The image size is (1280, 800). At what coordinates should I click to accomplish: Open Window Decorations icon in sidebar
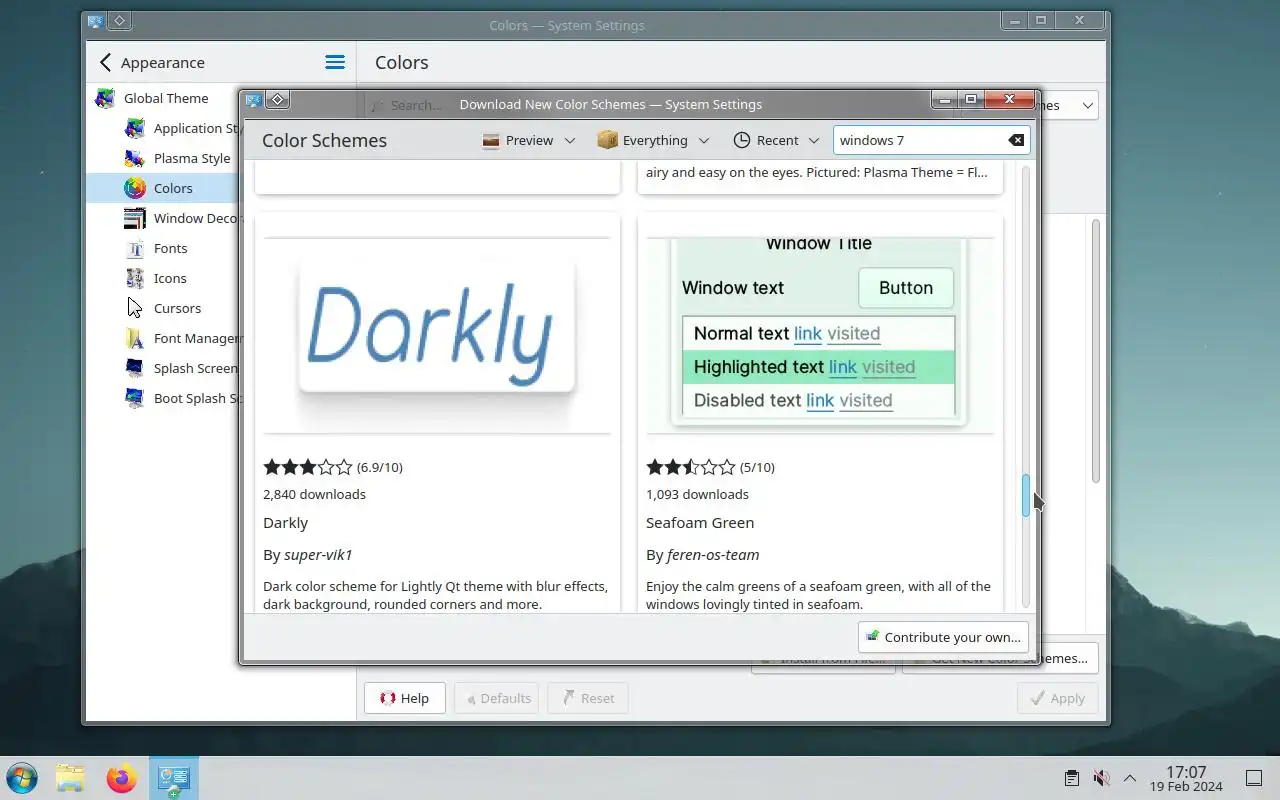click(135, 218)
